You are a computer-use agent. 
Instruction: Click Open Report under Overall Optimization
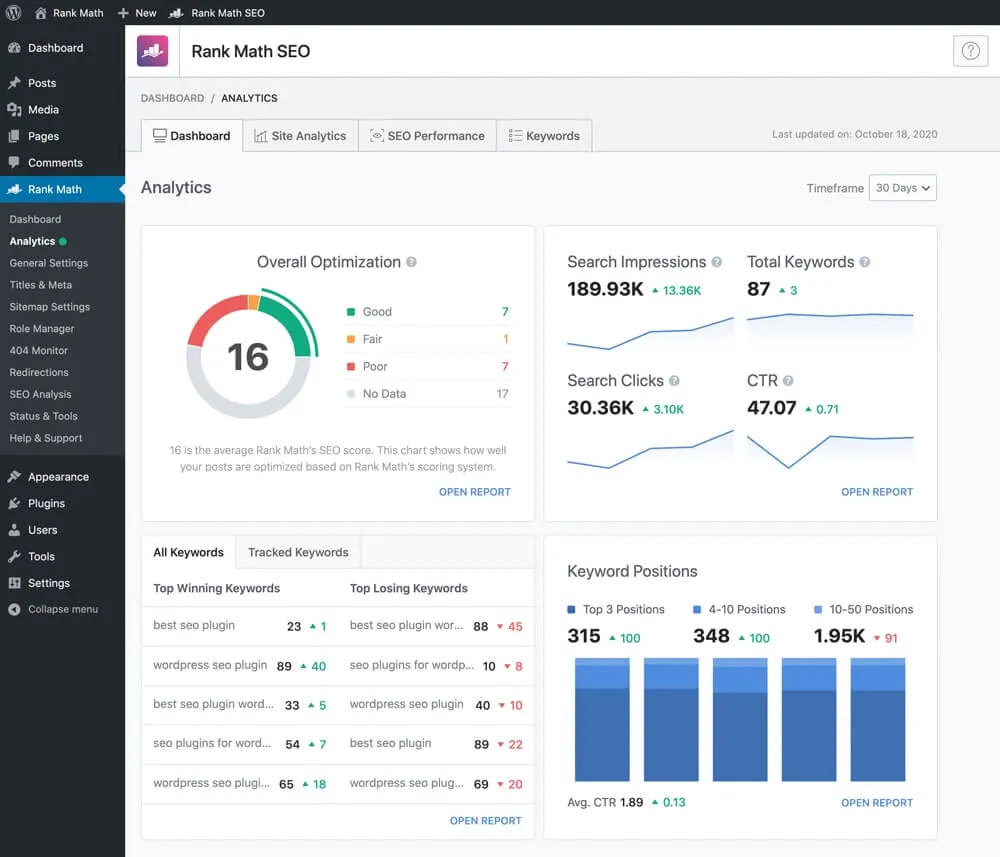[474, 492]
